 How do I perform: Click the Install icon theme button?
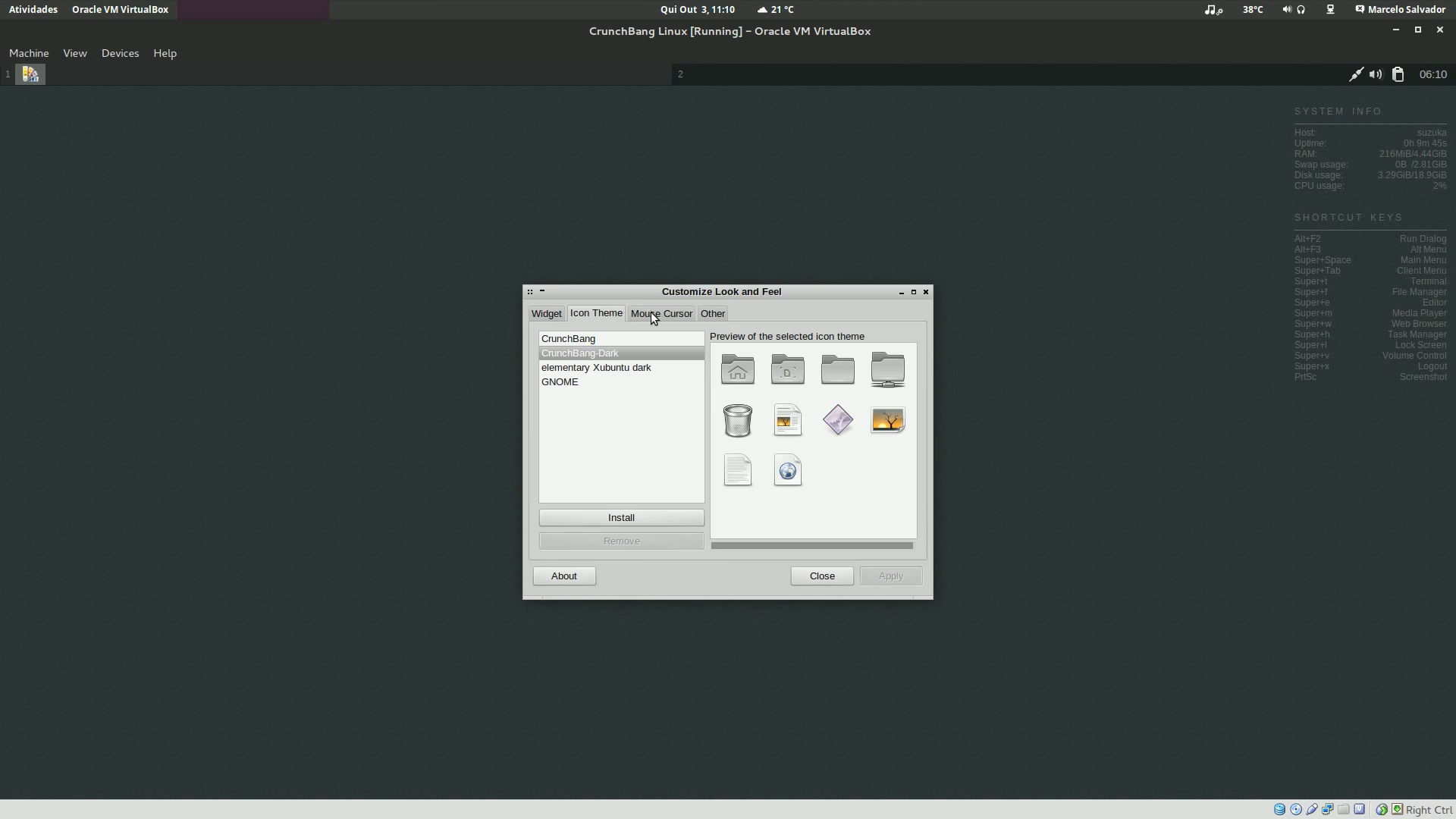coord(621,517)
